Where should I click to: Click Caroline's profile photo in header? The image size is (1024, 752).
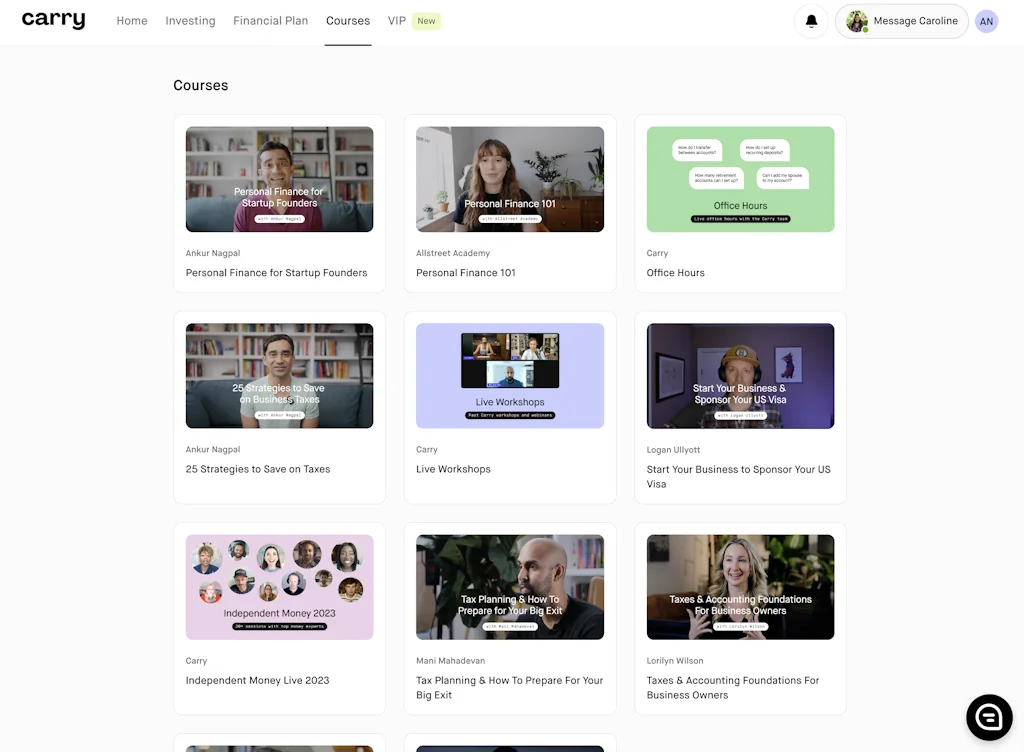point(857,21)
